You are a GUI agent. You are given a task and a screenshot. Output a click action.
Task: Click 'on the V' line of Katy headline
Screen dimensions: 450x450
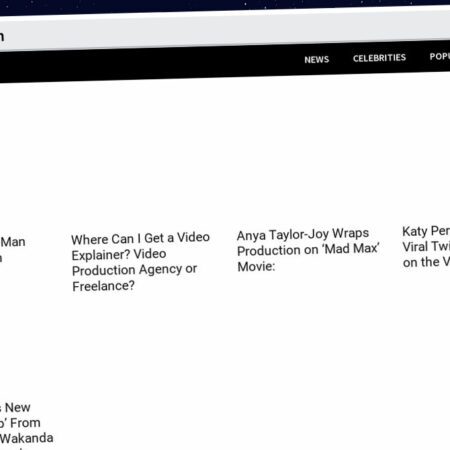(x=426, y=262)
